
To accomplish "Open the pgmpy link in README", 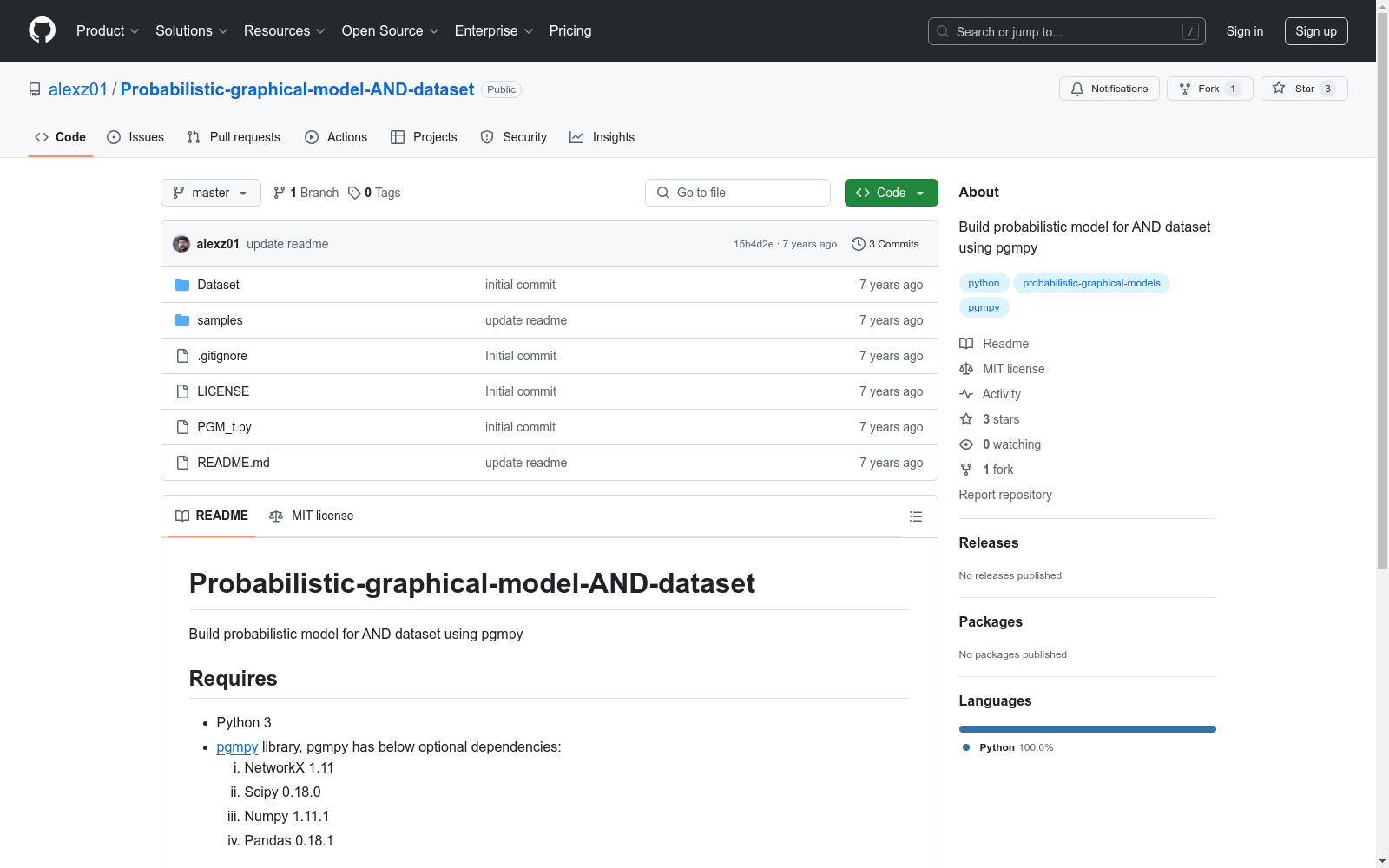I will [237, 746].
